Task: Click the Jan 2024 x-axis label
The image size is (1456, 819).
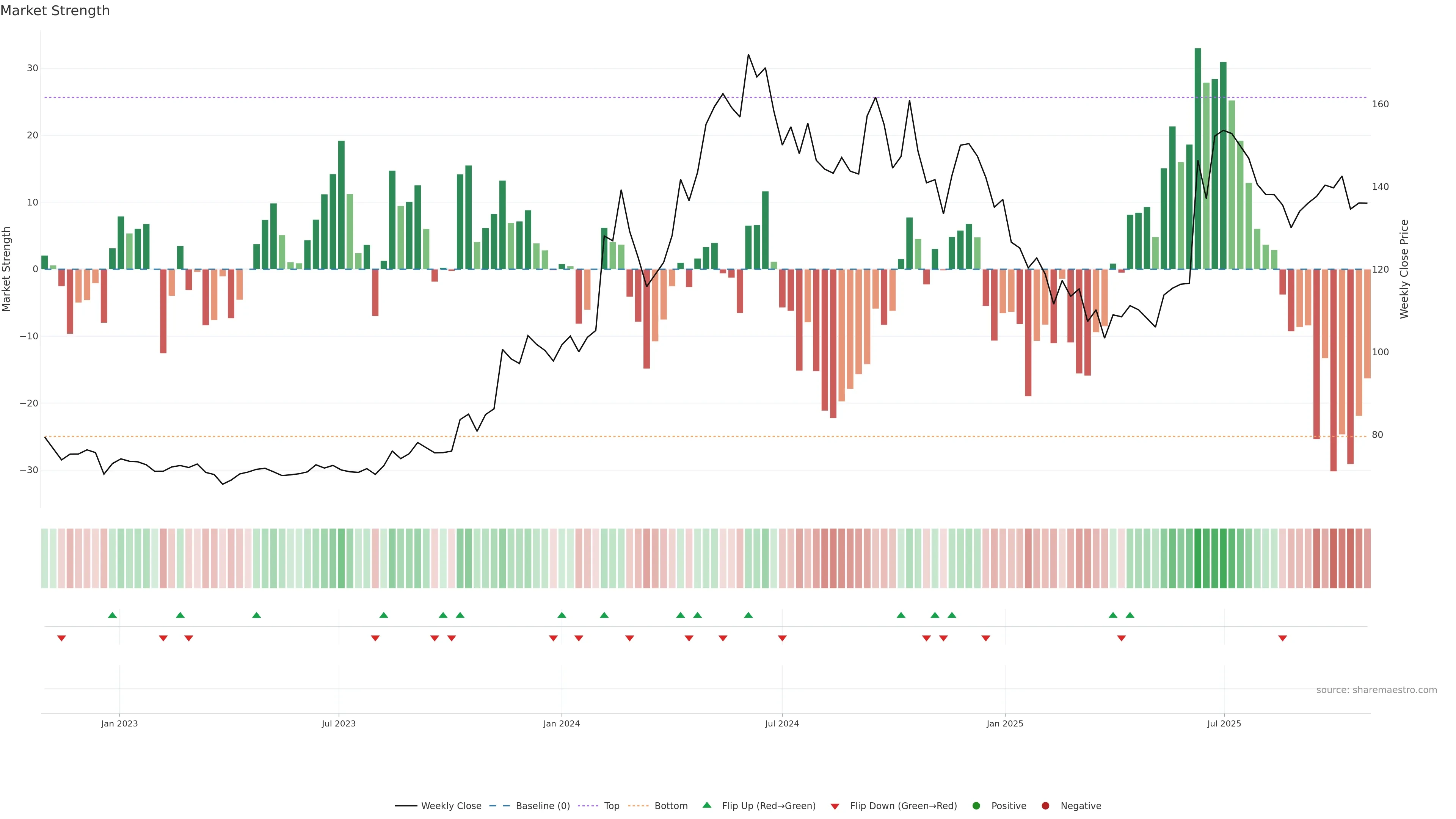Action: [561, 723]
